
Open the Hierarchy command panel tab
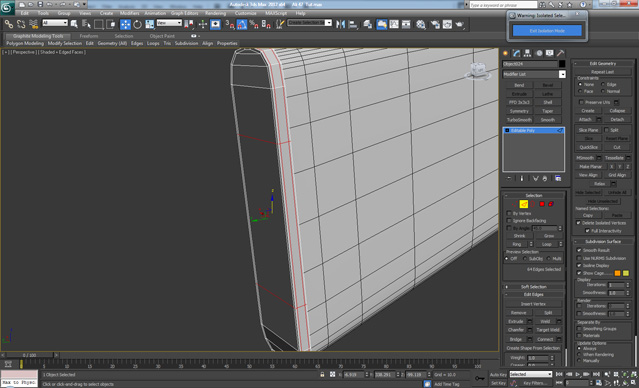[x=528, y=53]
